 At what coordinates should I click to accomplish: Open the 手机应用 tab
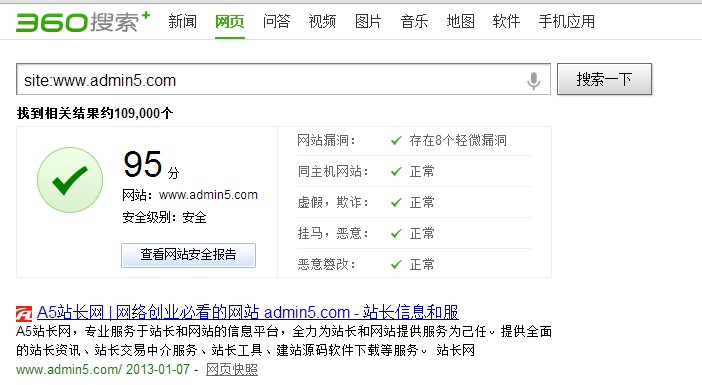pyautogui.click(x=566, y=21)
